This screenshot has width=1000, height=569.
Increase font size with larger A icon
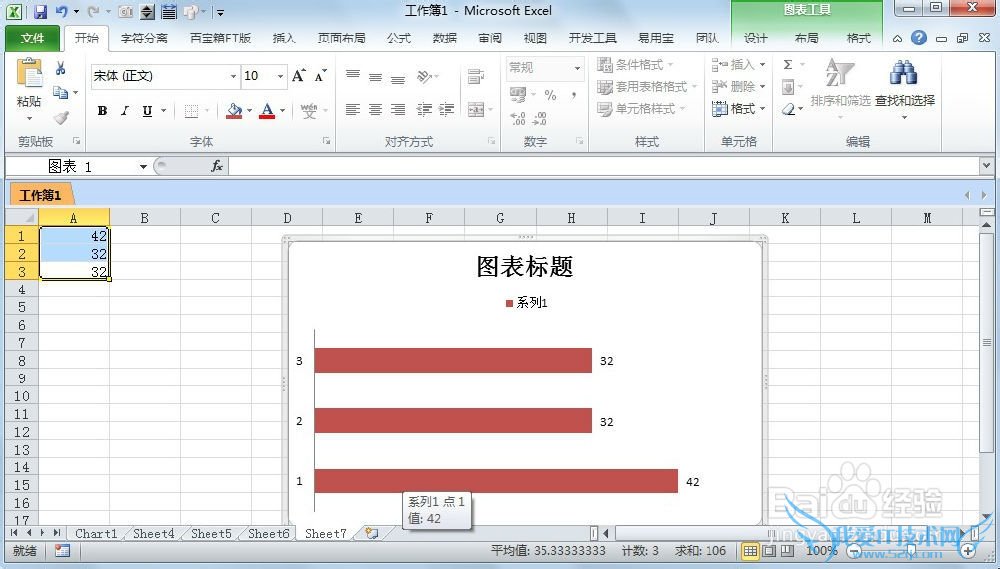tap(298, 76)
